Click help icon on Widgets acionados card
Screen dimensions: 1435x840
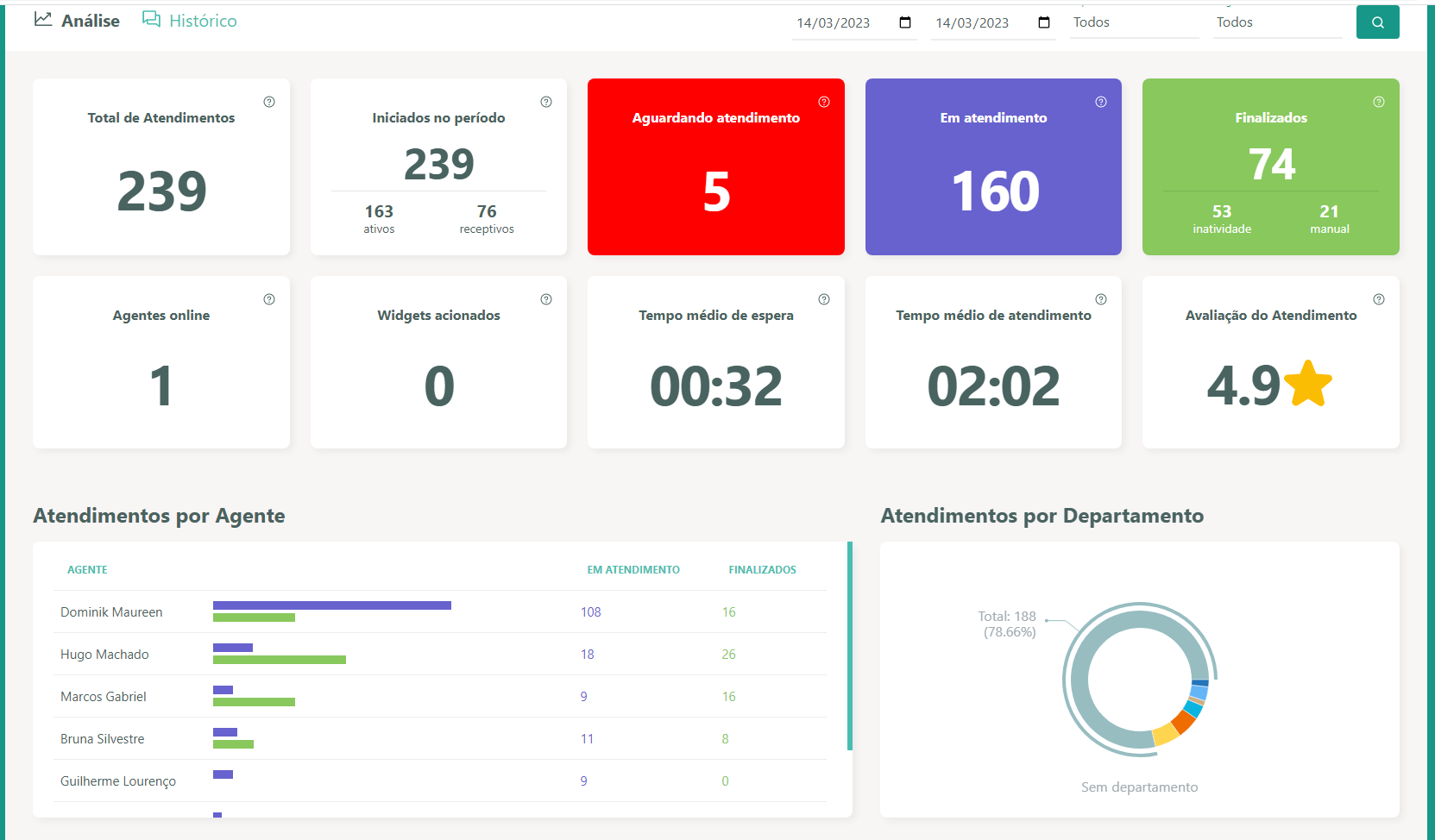point(546,299)
